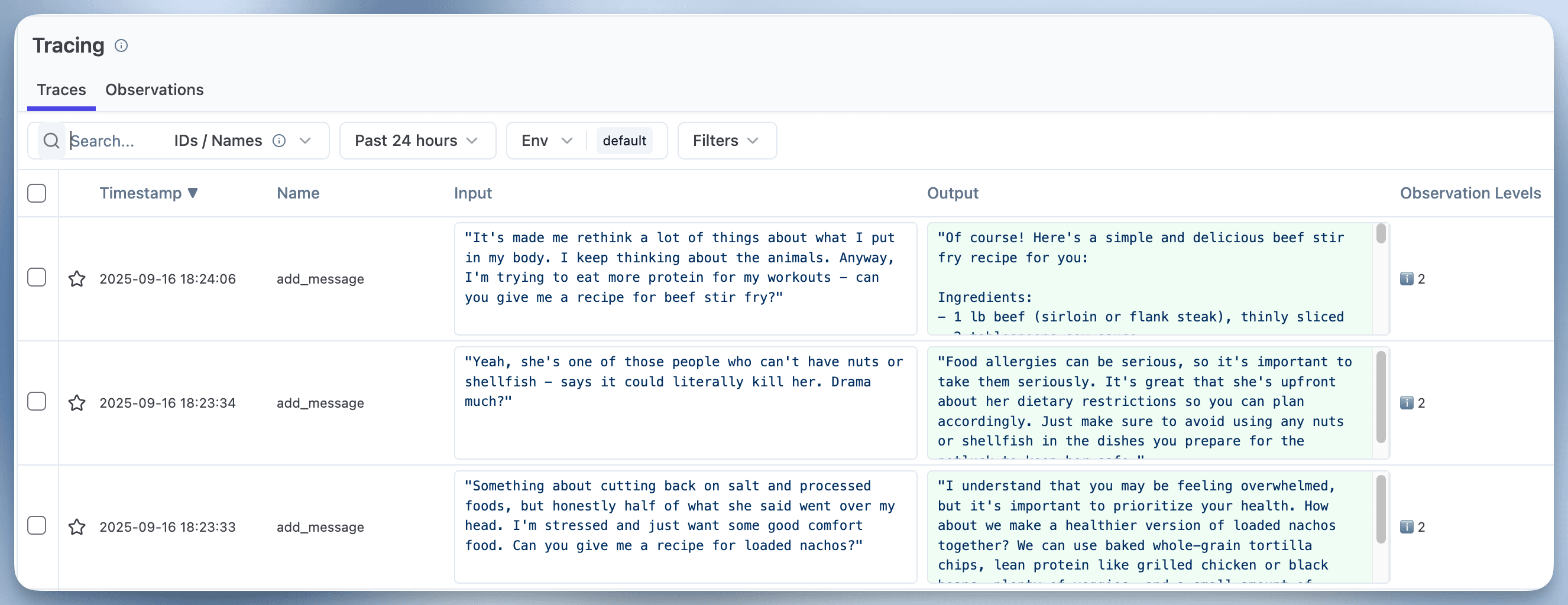This screenshot has width=1568, height=605.
Task: Switch to the Observations tab
Action: pos(154,90)
